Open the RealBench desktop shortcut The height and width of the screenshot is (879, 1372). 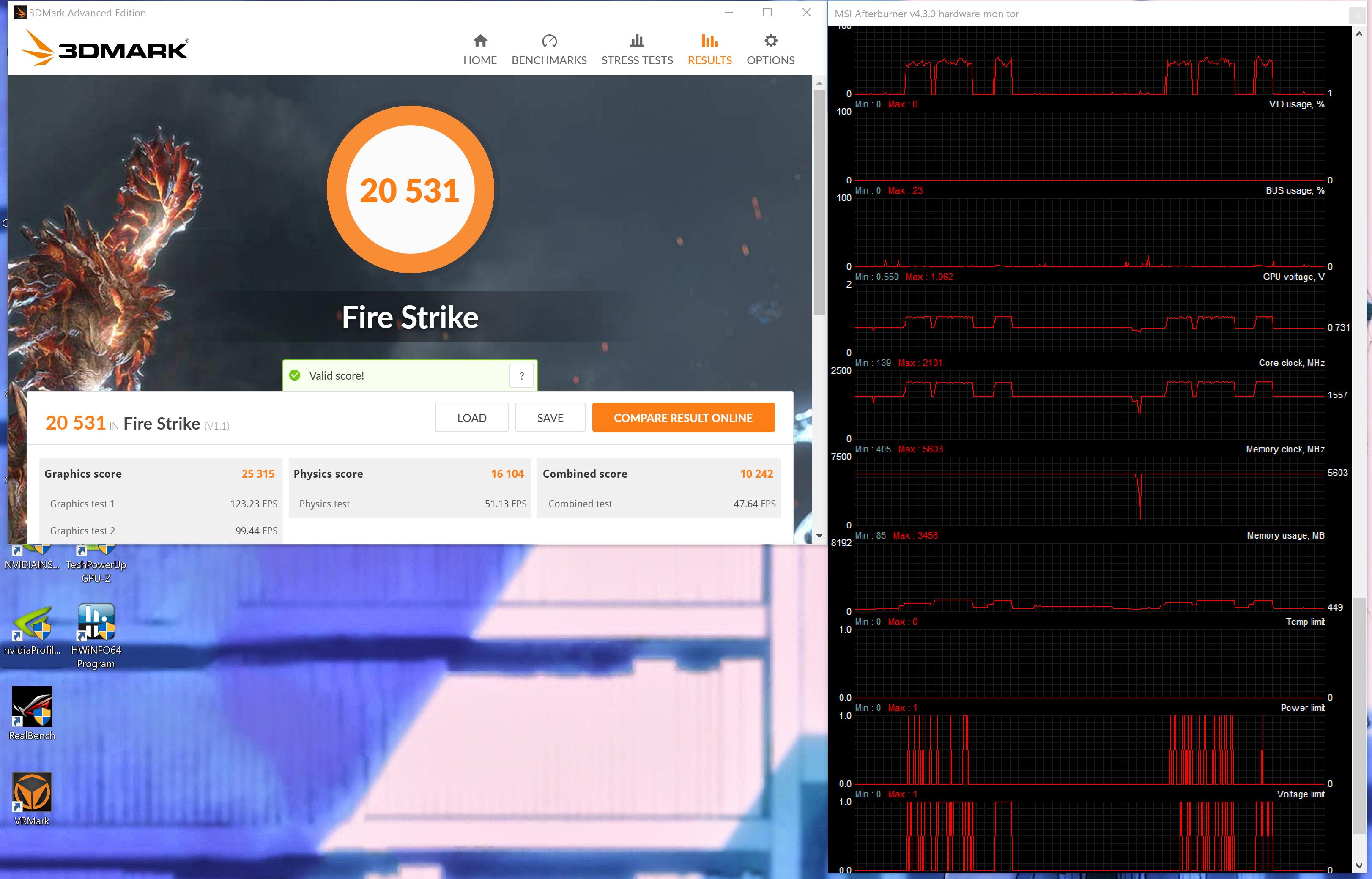tap(32, 706)
